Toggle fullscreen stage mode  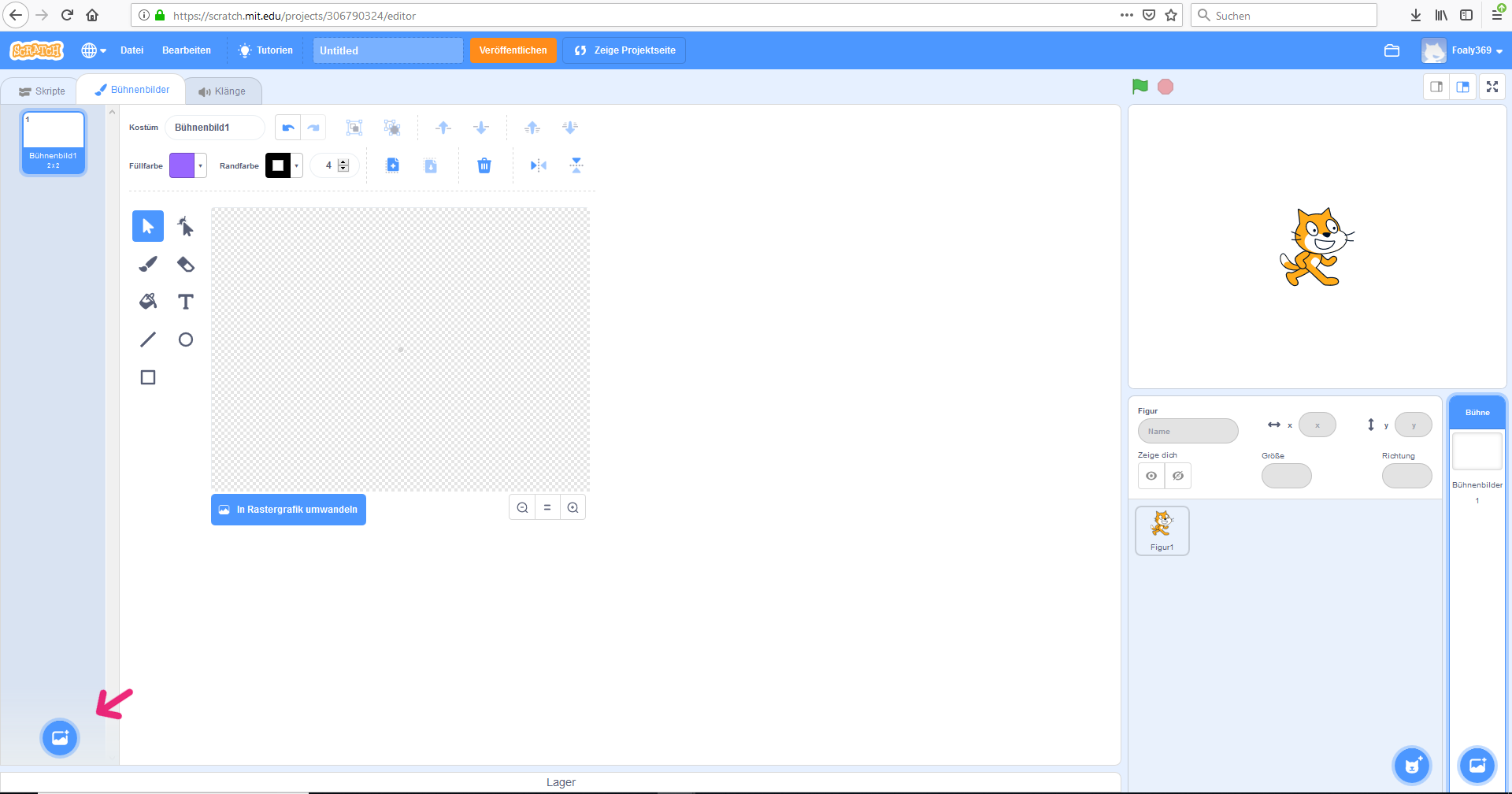(x=1492, y=87)
